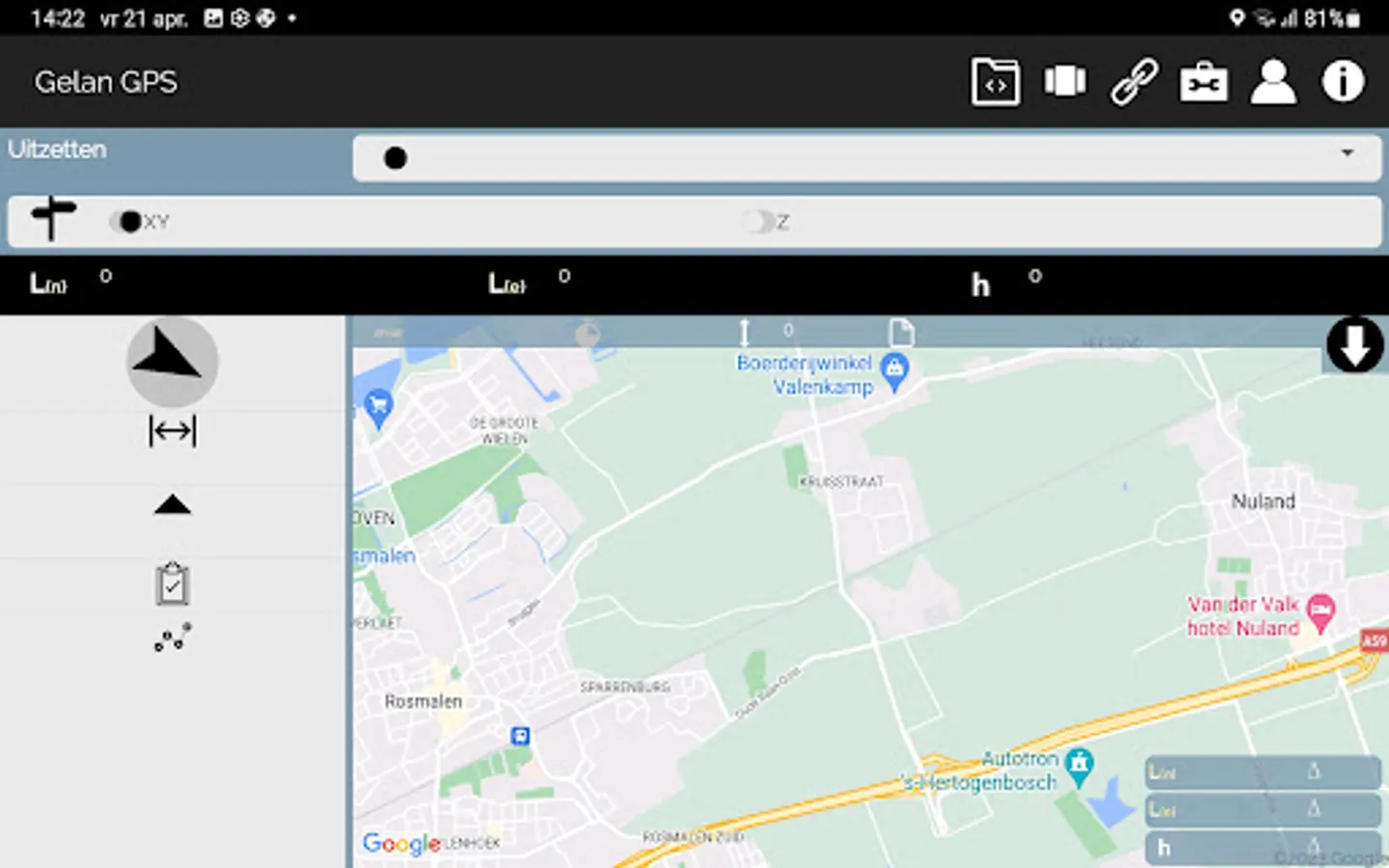Tap the SPARRENBURG label on map
Screen dimensions: 1389x868
[625, 688]
